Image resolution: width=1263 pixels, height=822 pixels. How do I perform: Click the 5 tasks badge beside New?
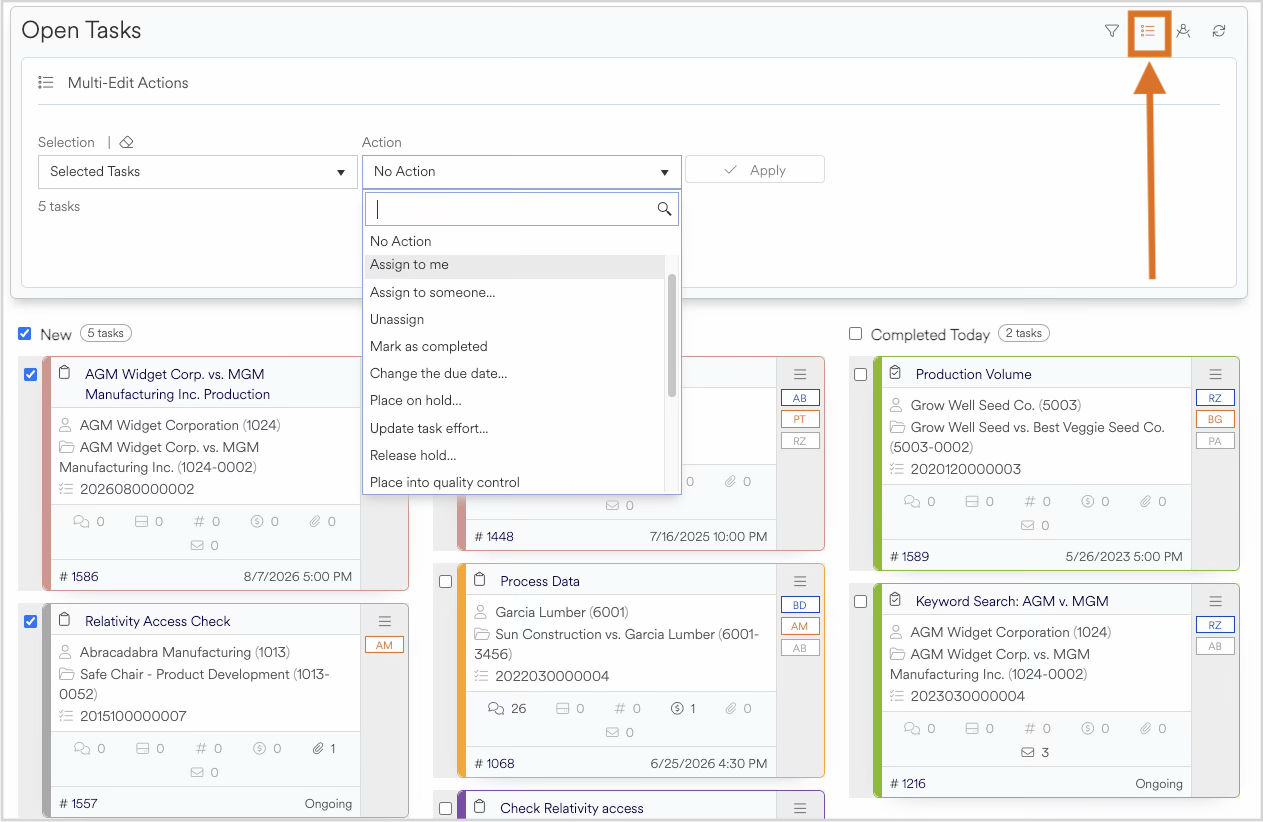point(106,334)
